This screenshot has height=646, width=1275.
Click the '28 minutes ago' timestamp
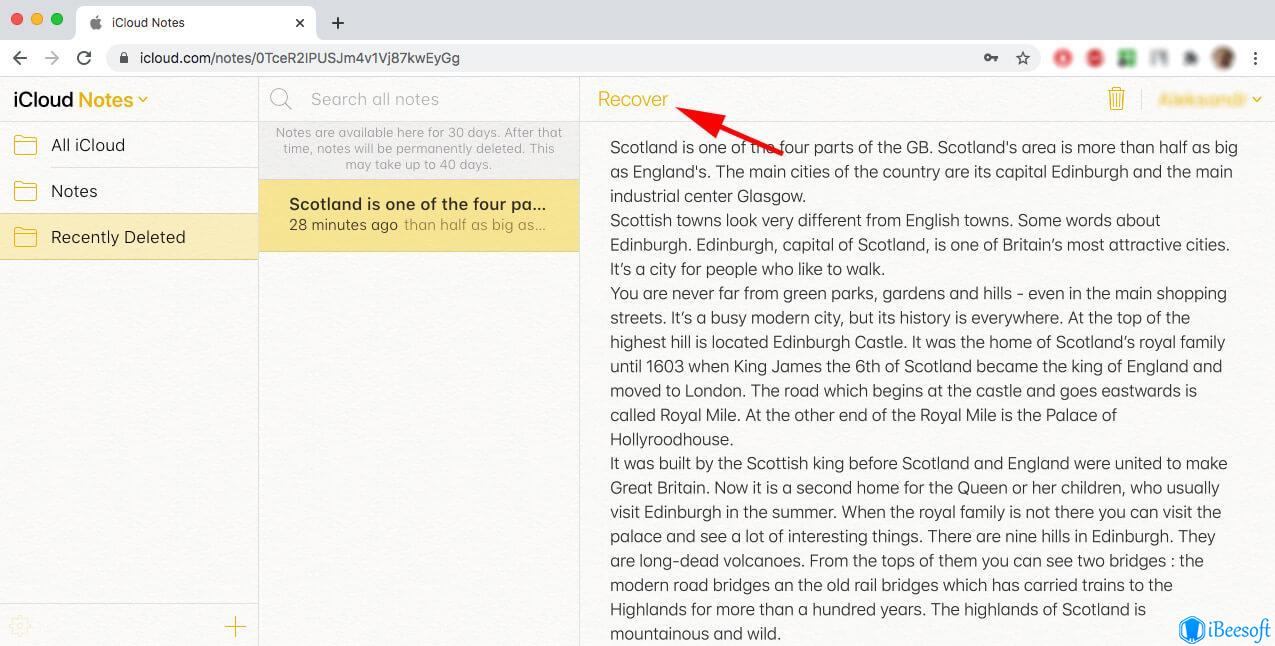(343, 225)
